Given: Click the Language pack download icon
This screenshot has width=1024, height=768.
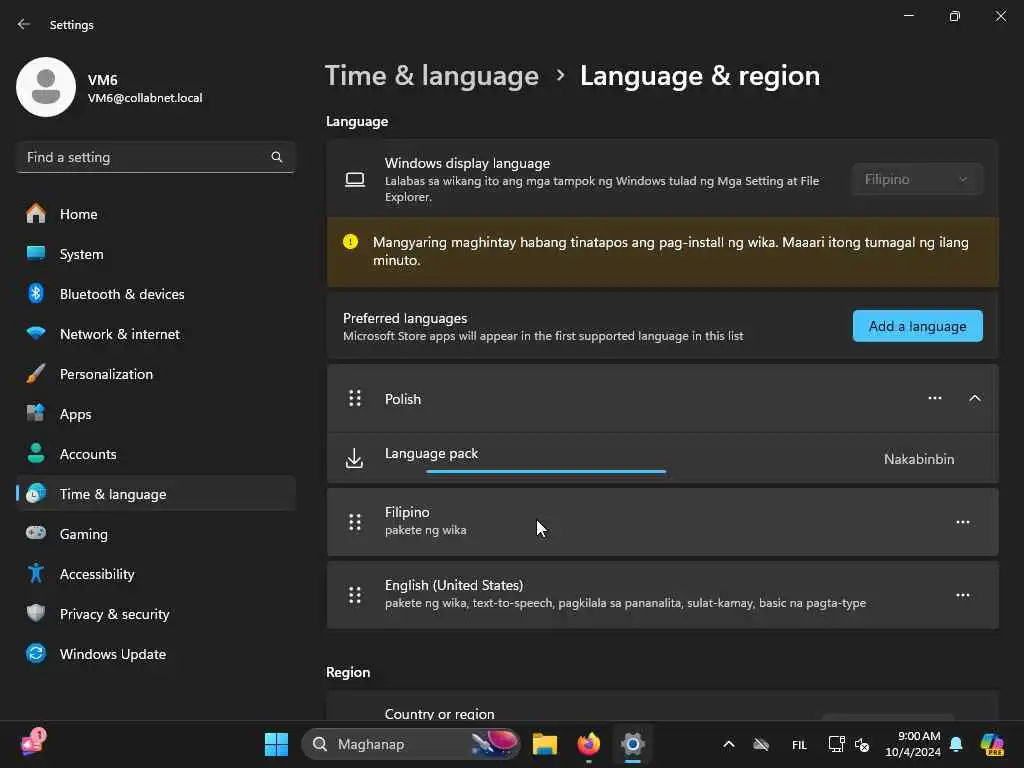Looking at the screenshot, I should pyautogui.click(x=354, y=458).
